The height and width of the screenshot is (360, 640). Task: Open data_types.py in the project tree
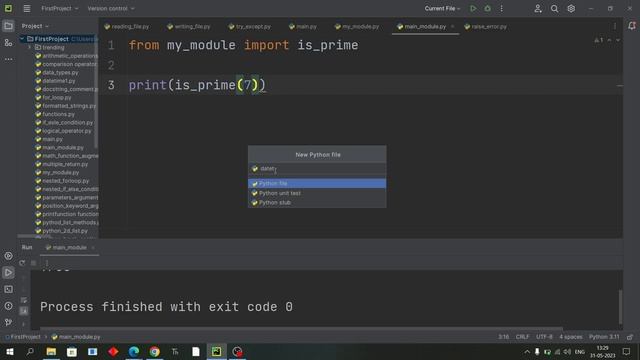click(x=60, y=73)
